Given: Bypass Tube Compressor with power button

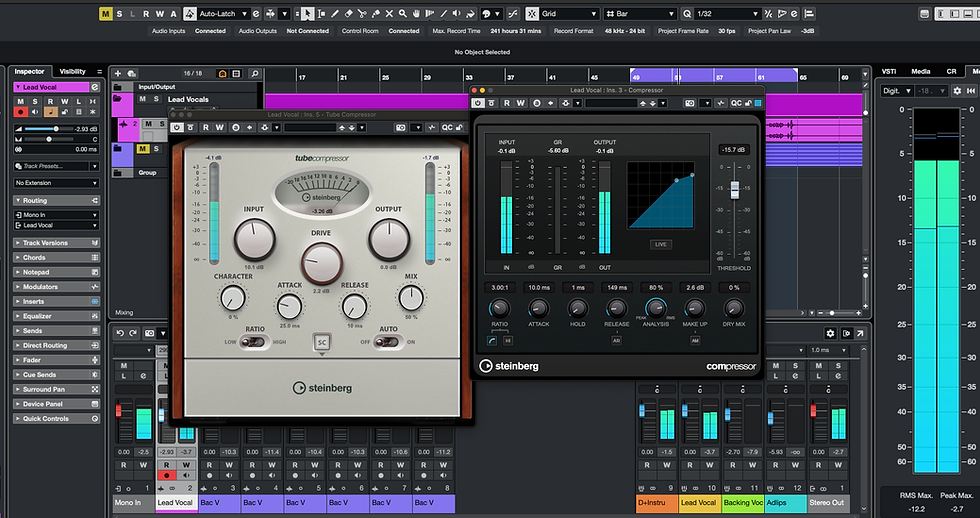Looking at the screenshot, I should 177,127.
